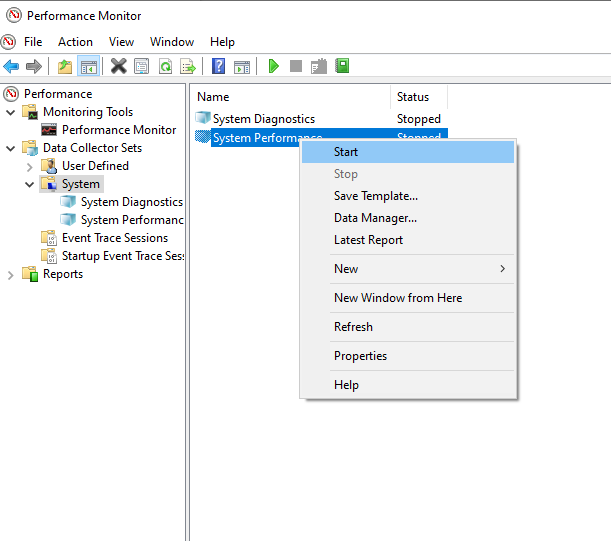Choose Refresh from the context menu
The image size is (611, 541).
408,327
